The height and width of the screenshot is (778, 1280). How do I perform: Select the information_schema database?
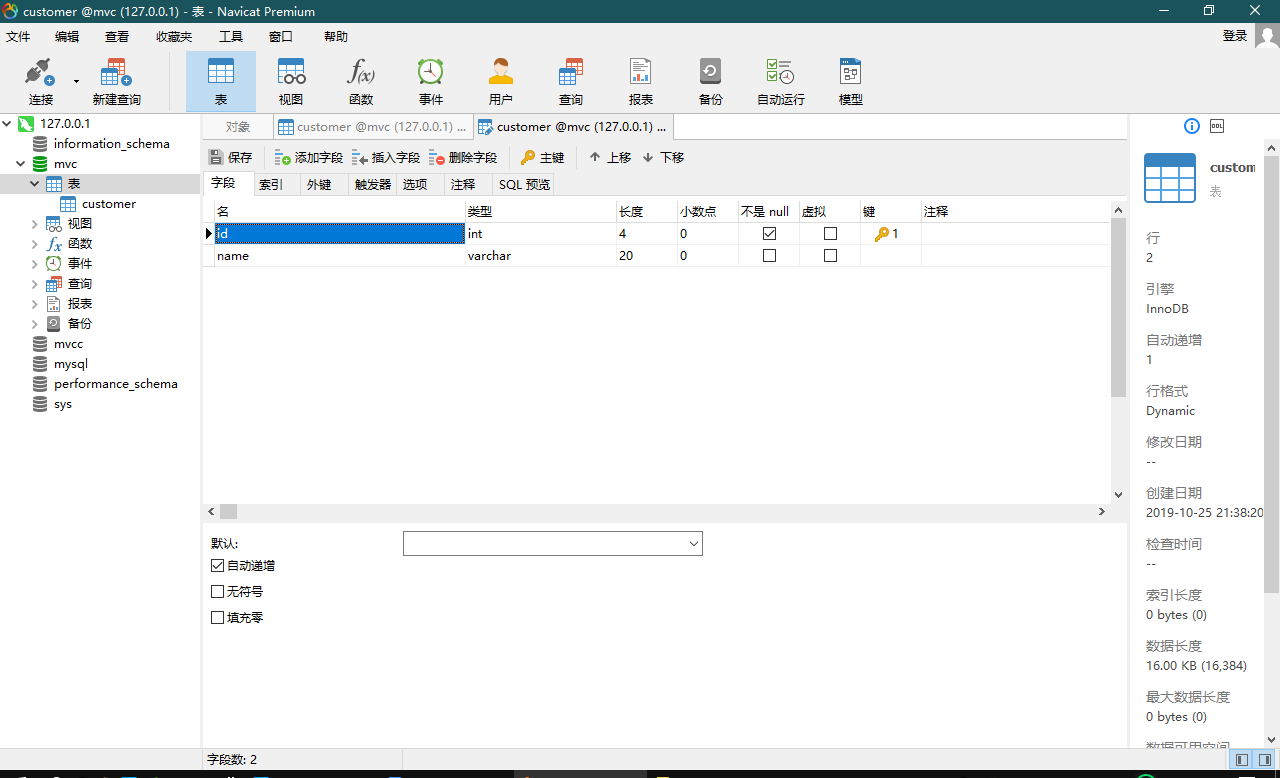[x=112, y=144]
